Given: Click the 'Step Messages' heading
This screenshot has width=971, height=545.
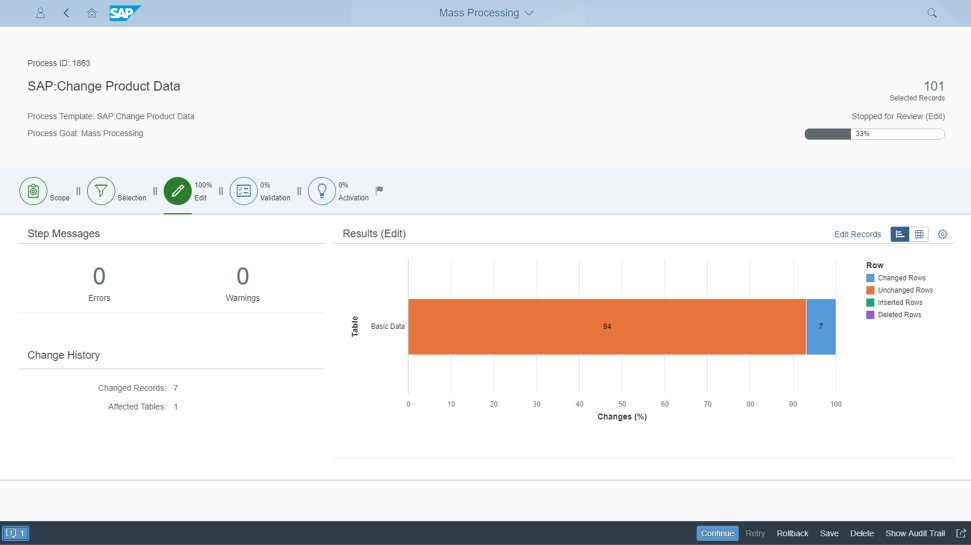Looking at the screenshot, I should coord(64,233).
